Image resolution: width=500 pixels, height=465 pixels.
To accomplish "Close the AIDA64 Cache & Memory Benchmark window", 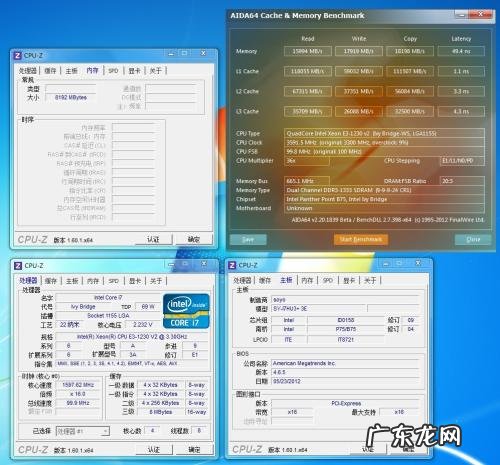I will coord(481,14).
